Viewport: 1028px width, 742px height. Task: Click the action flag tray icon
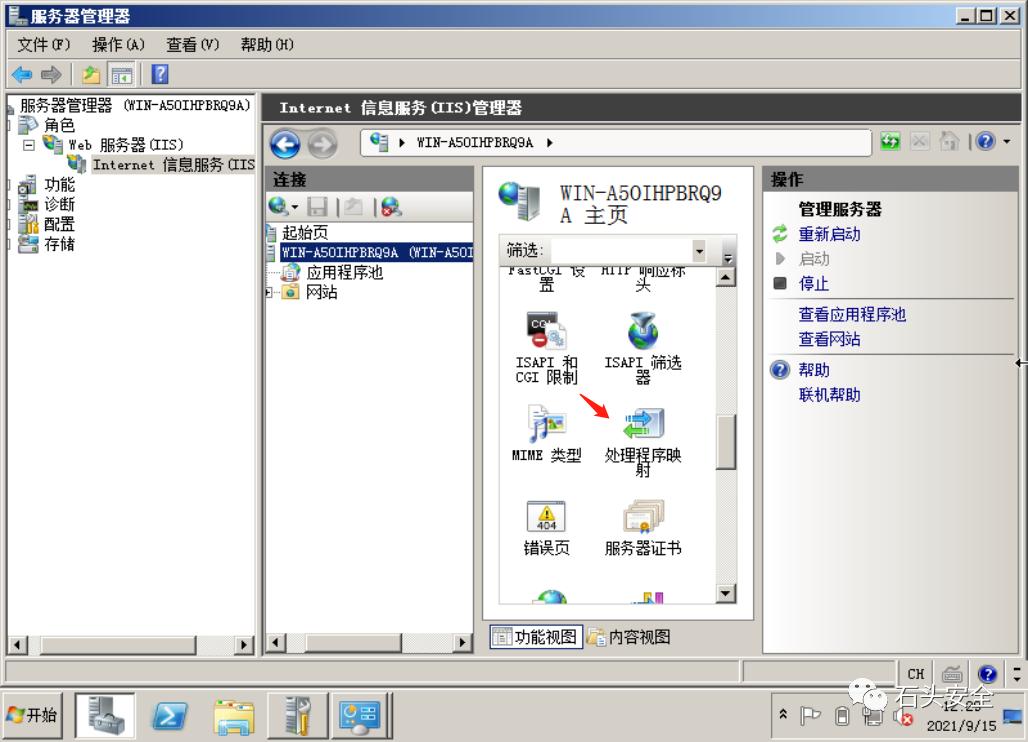810,716
